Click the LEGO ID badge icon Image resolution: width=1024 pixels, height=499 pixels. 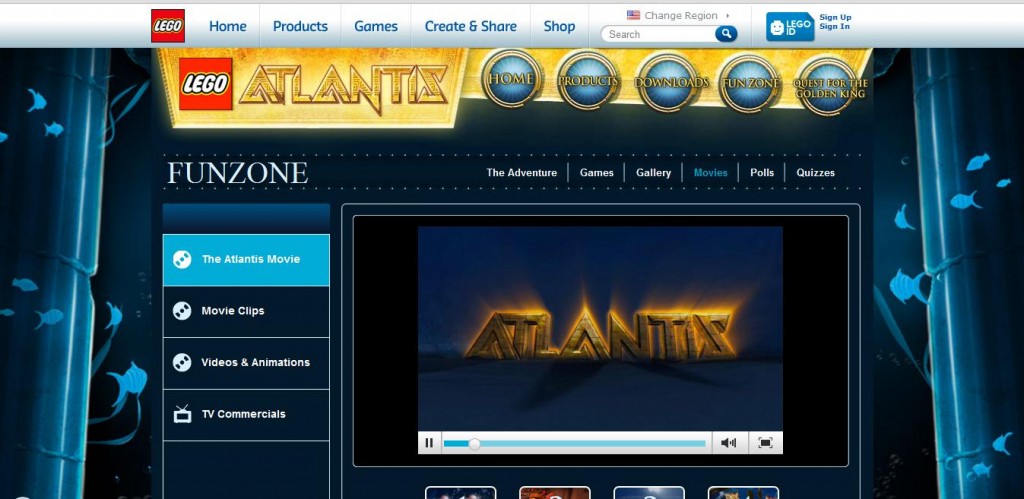(790, 27)
